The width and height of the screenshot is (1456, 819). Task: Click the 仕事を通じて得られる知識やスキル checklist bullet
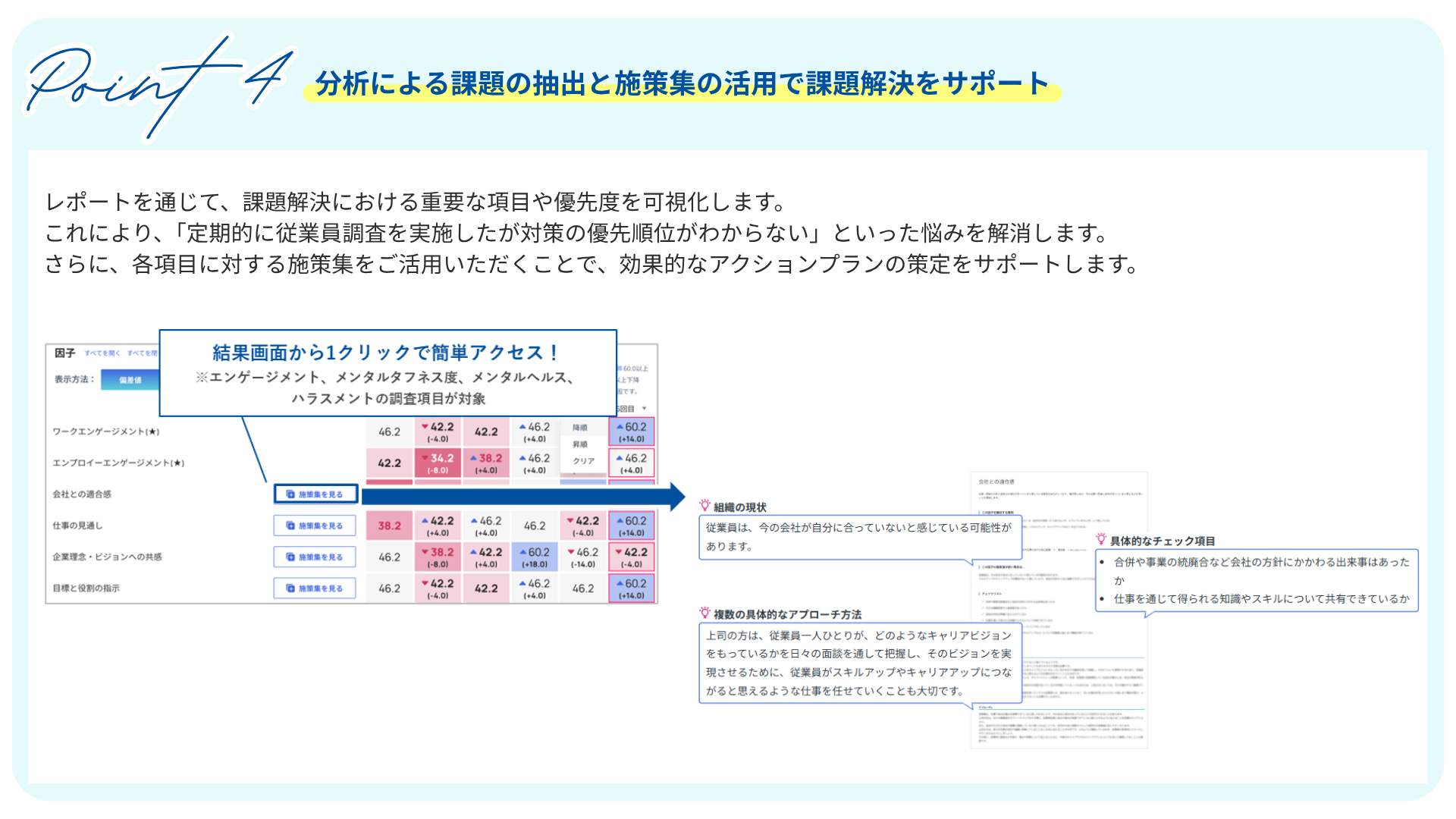[x=1260, y=598]
